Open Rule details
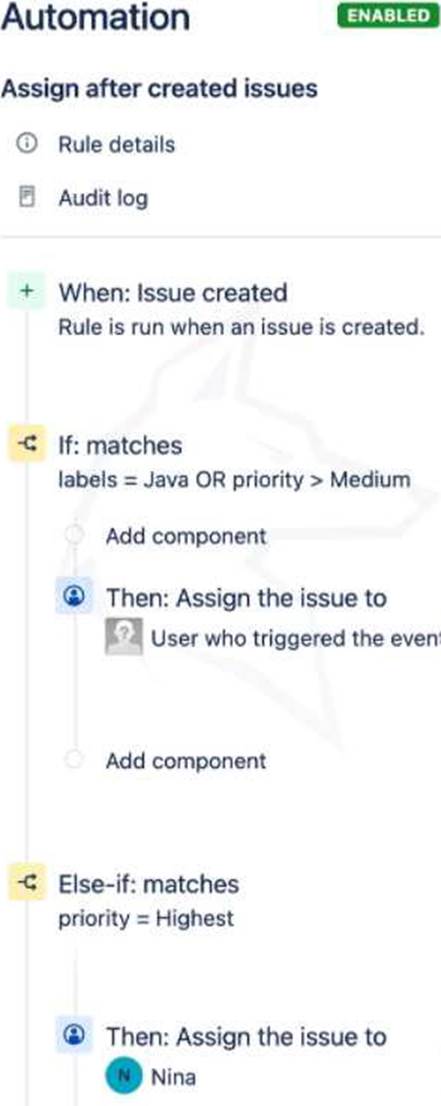 (116, 145)
